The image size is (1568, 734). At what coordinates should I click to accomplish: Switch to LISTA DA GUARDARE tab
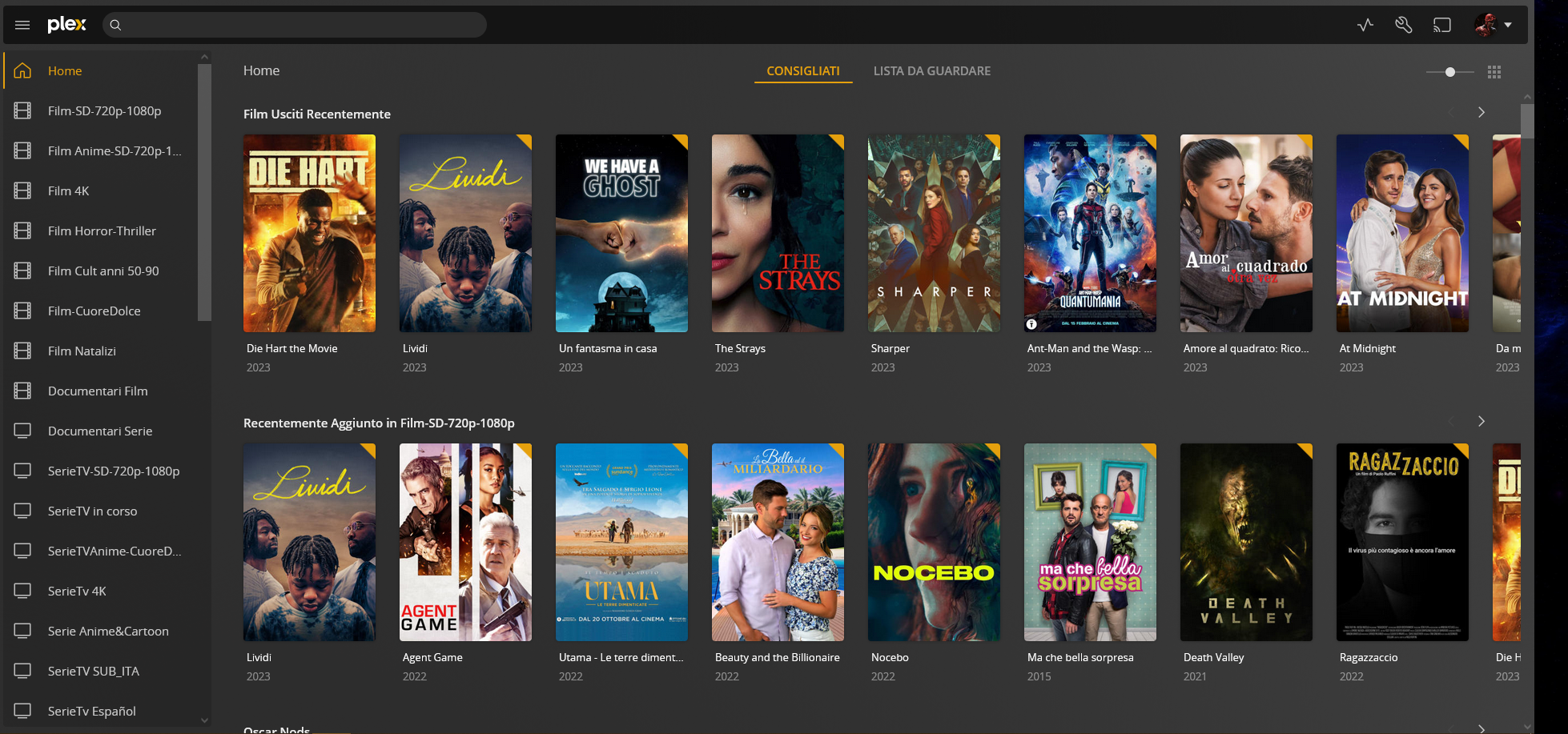pyautogui.click(x=932, y=71)
